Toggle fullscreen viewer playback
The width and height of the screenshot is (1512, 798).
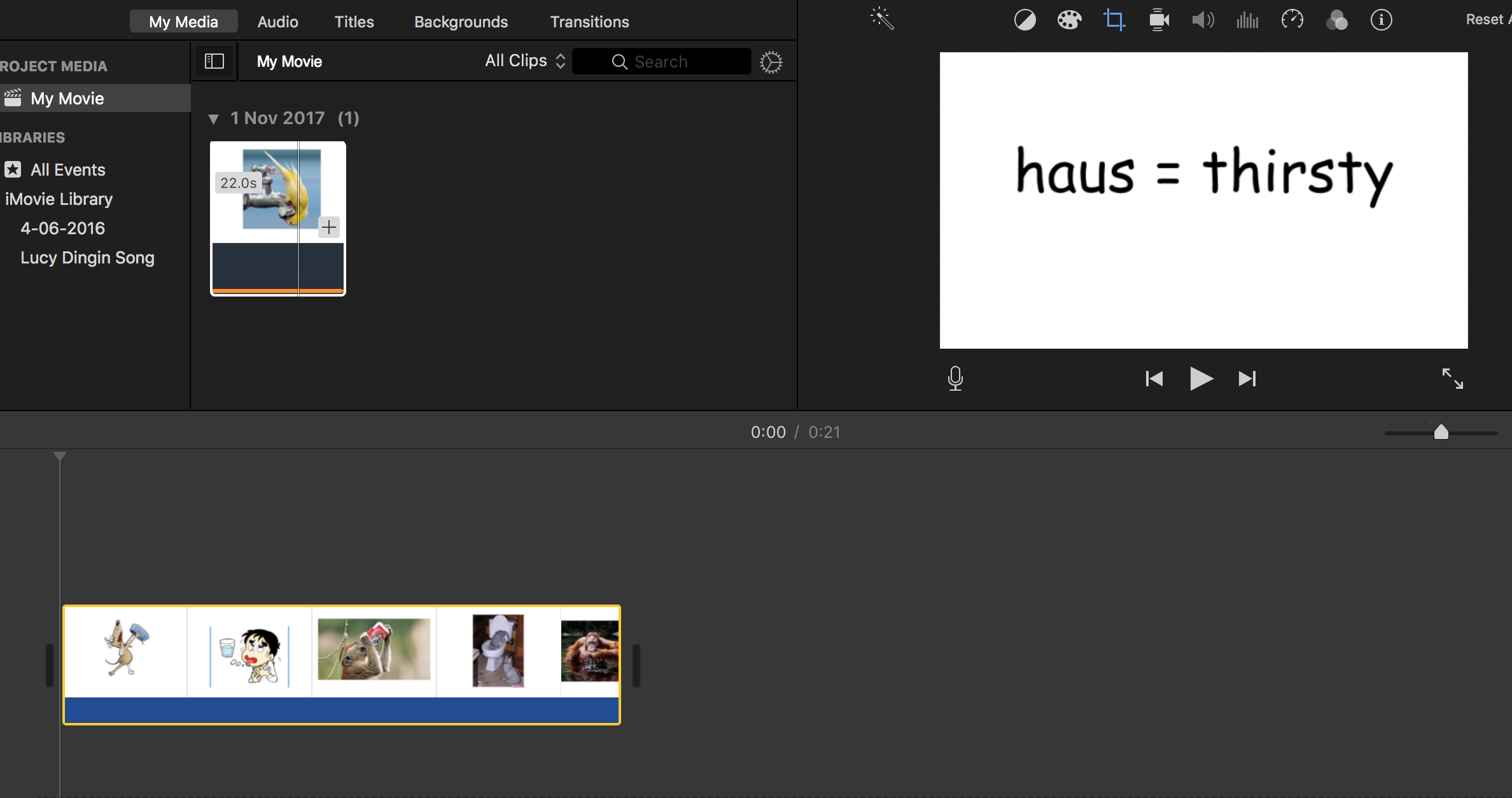[x=1452, y=379]
